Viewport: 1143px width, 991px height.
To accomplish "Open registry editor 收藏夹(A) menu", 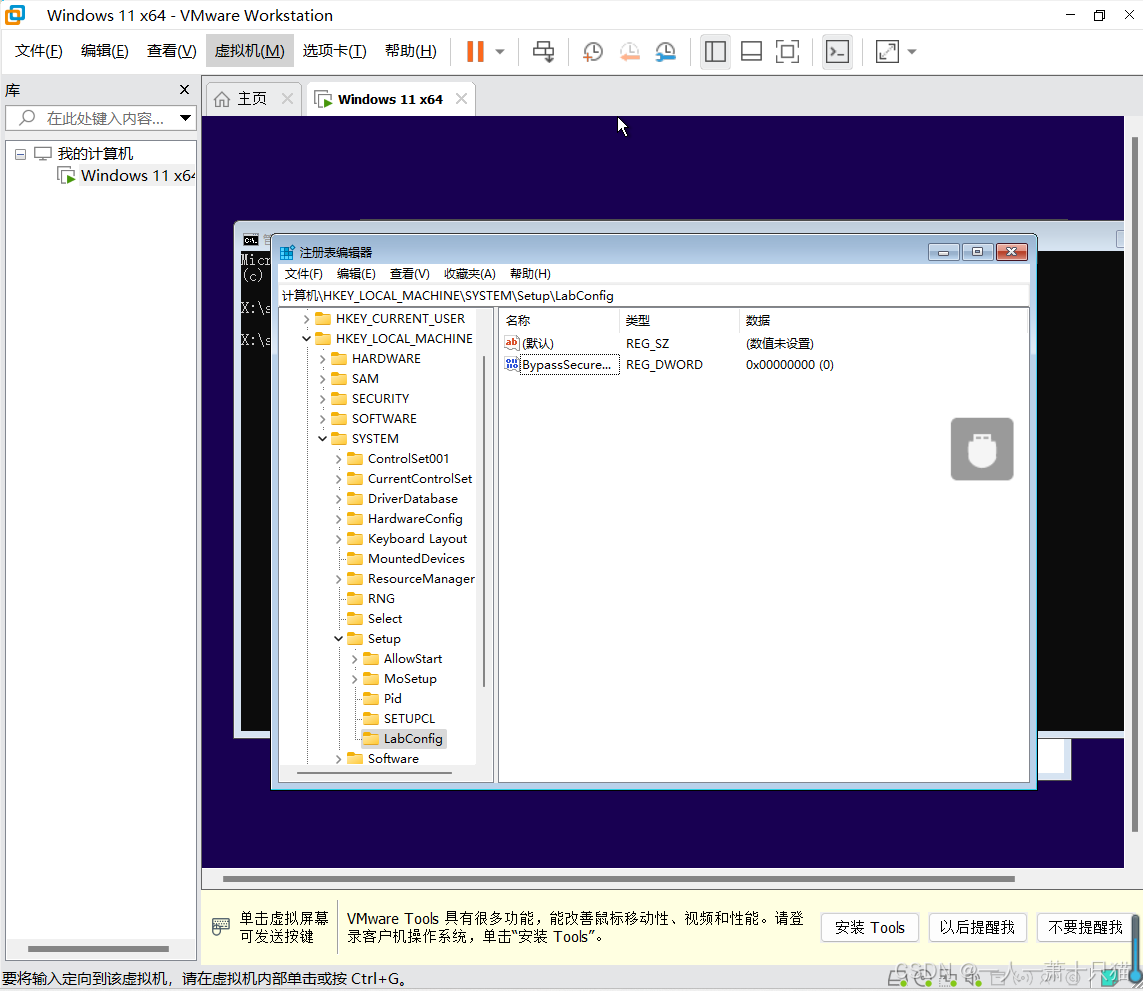I will pos(469,273).
